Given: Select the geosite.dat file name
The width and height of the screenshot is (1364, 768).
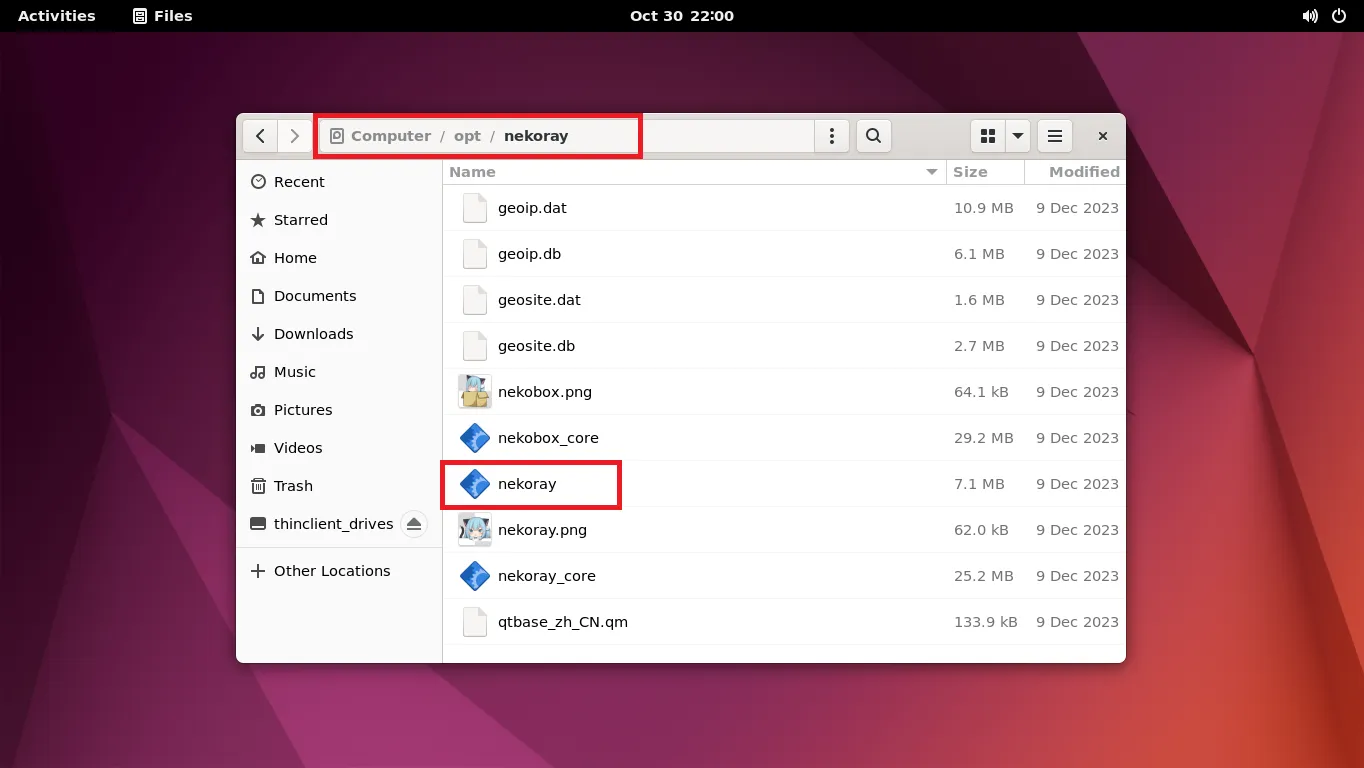Looking at the screenshot, I should coord(539,300).
